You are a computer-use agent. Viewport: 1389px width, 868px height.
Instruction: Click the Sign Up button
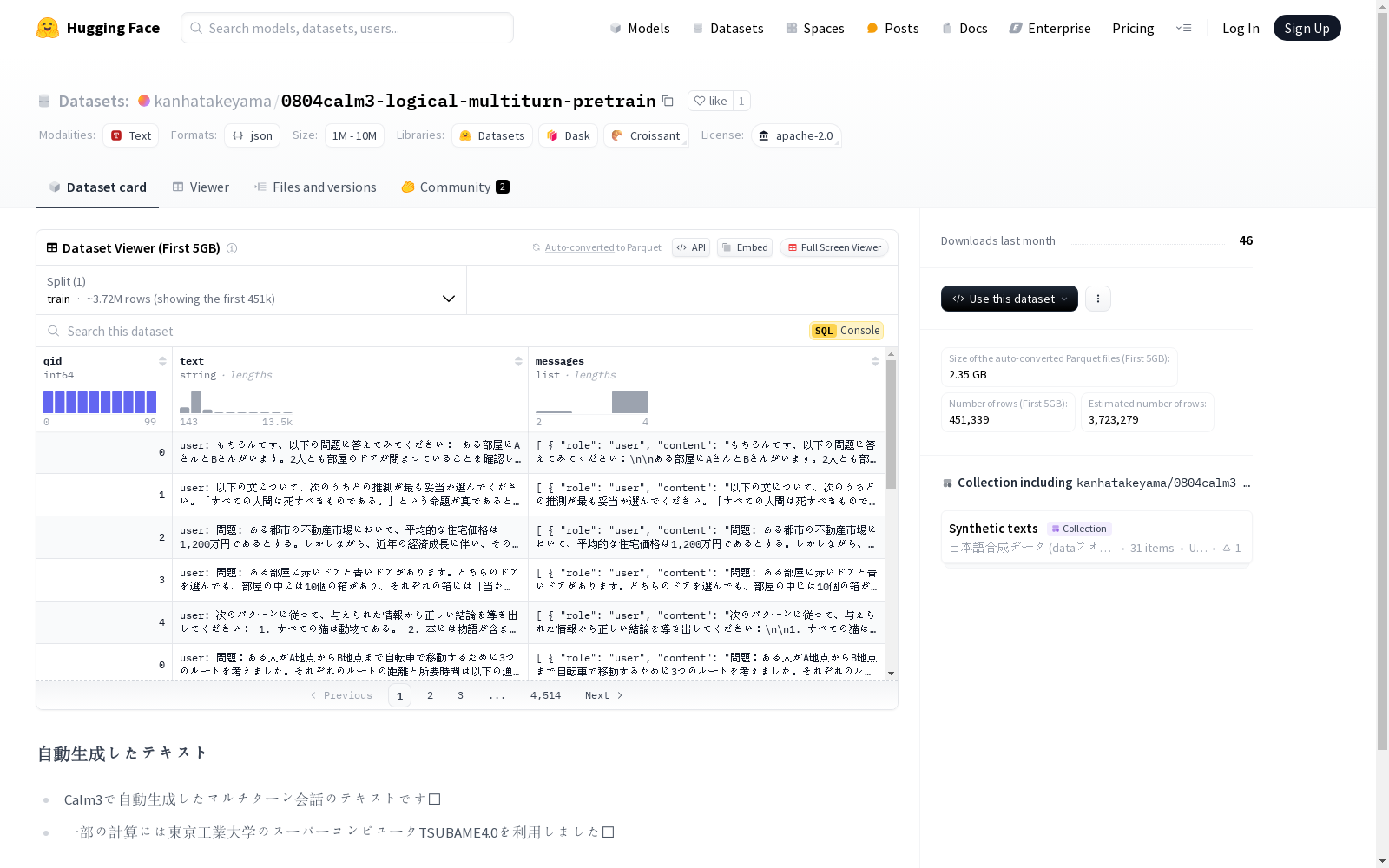tap(1307, 28)
